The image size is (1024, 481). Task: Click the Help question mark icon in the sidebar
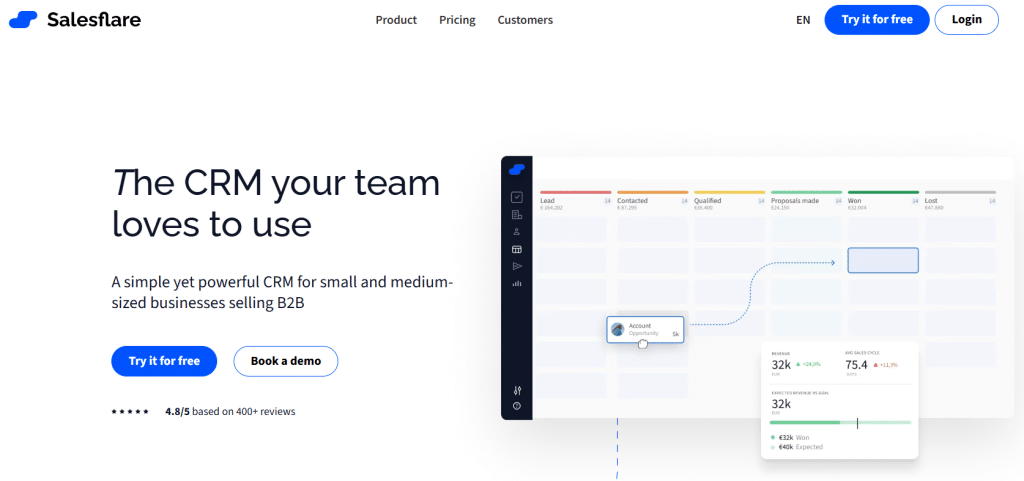pyautogui.click(x=517, y=406)
